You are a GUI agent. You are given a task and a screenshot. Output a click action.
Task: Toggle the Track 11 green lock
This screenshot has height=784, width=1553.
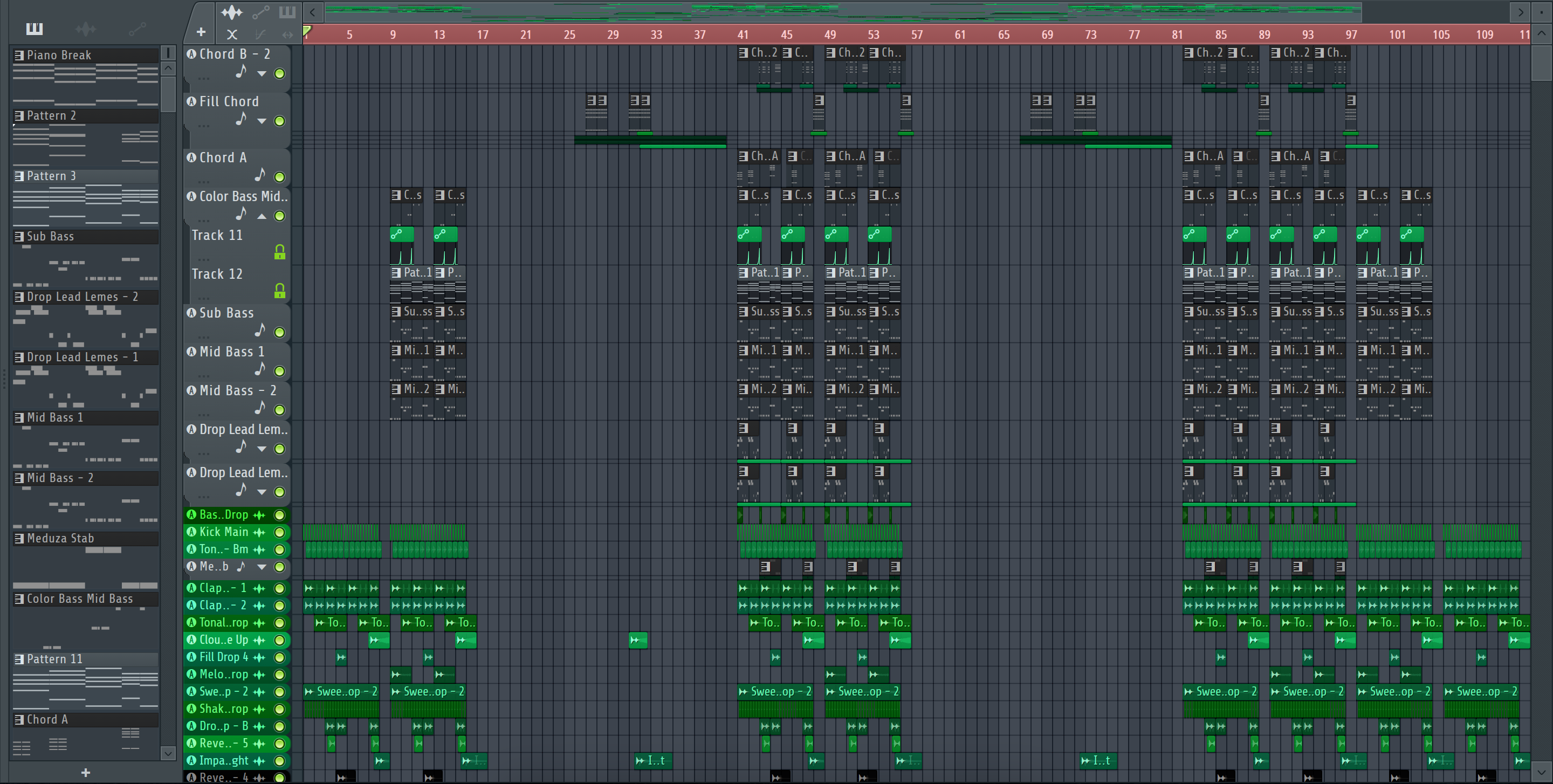click(x=280, y=252)
